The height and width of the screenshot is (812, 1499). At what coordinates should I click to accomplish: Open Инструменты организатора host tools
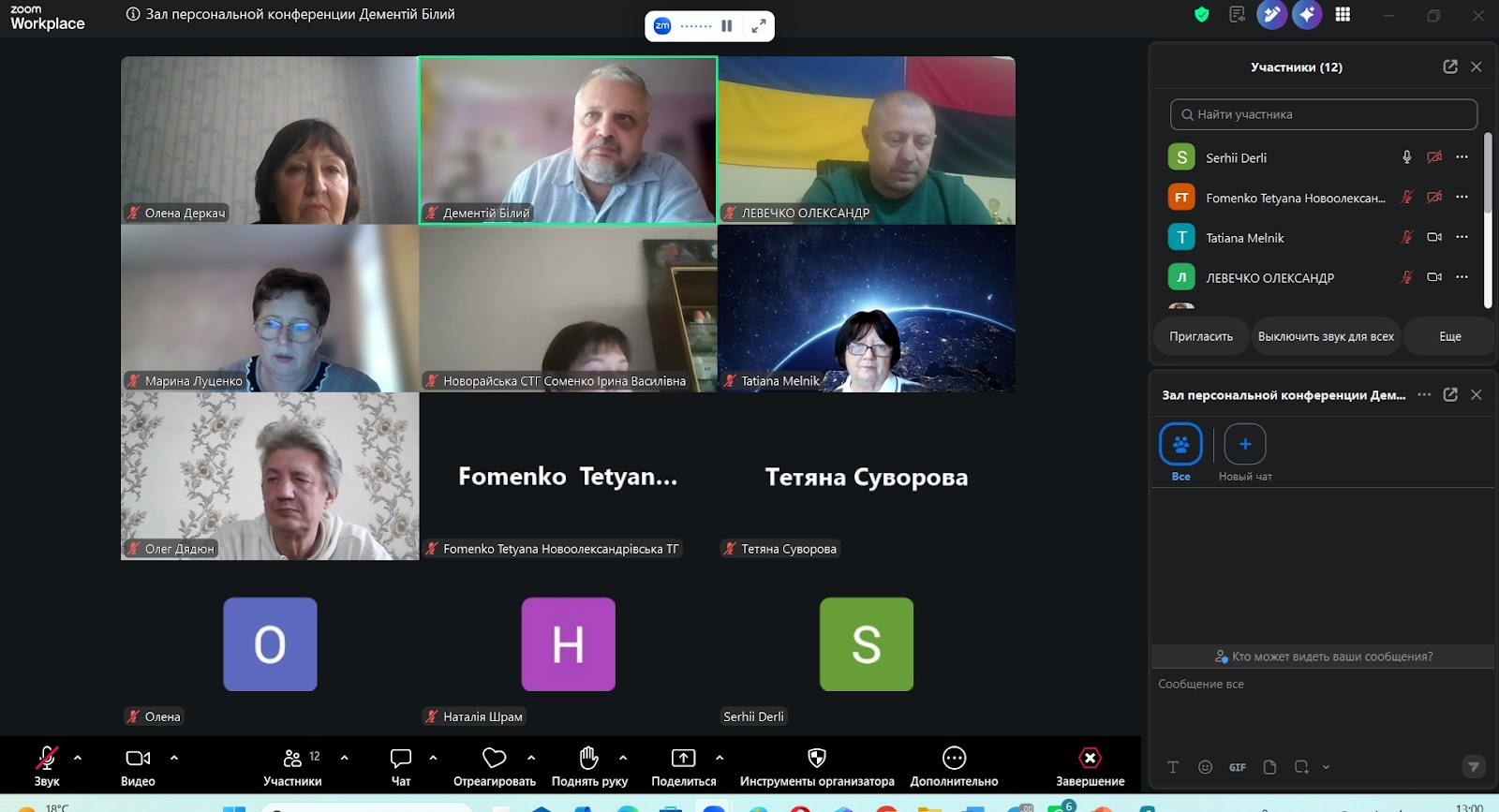(817, 765)
